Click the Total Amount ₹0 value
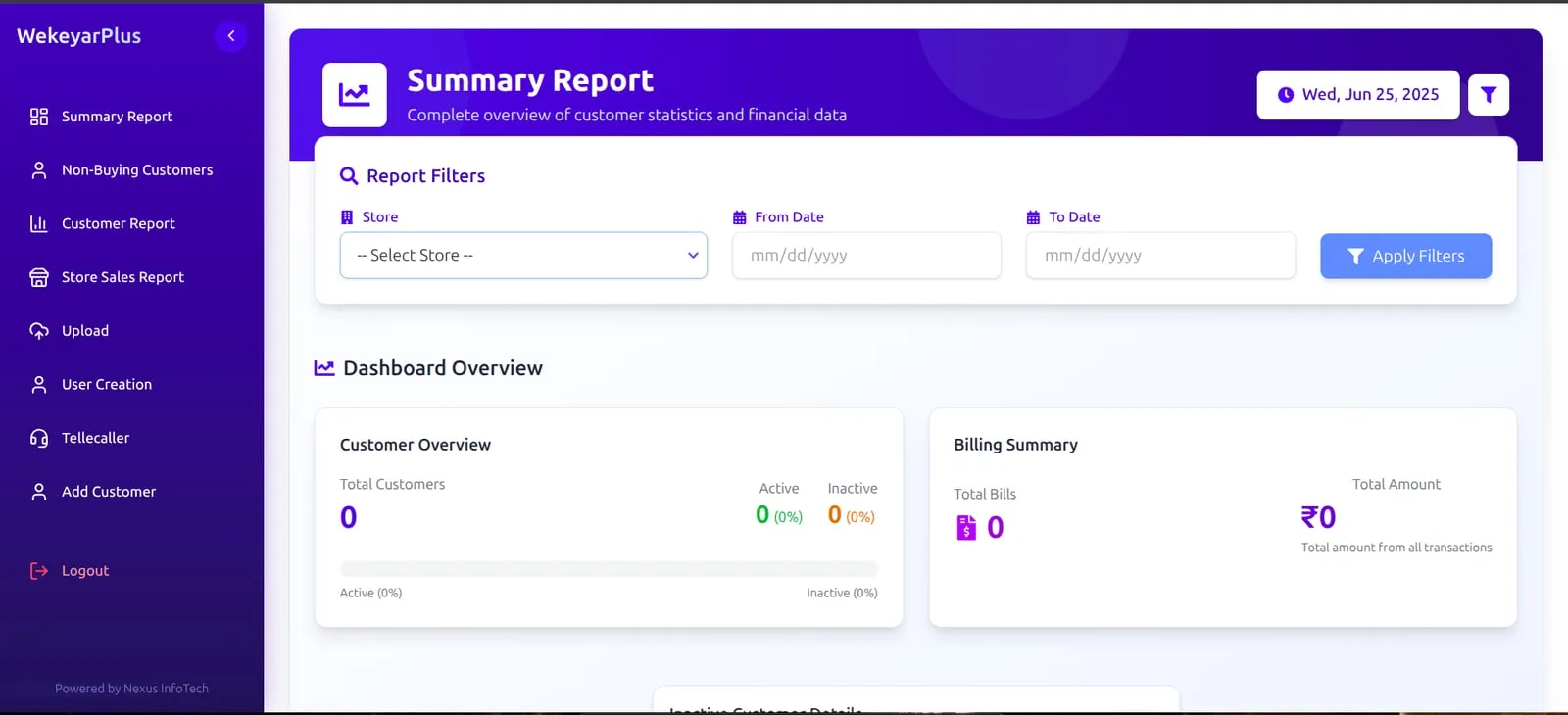Image resolution: width=1568 pixels, height=715 pixels. [1318, 517]
